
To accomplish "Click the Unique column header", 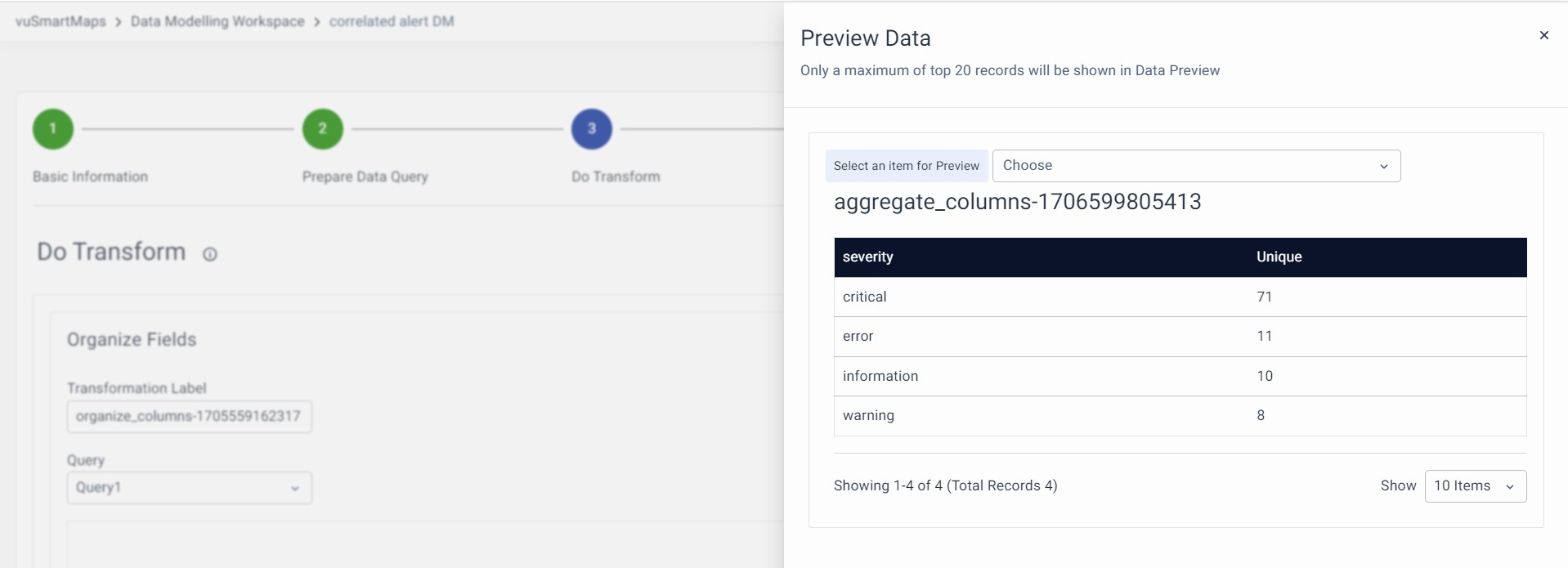I will click(1279, 257).
